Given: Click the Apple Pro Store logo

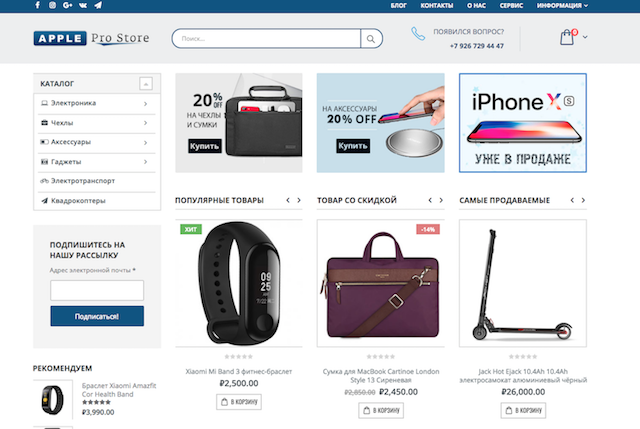Looking at the screenshot, I should click(91, 38).
